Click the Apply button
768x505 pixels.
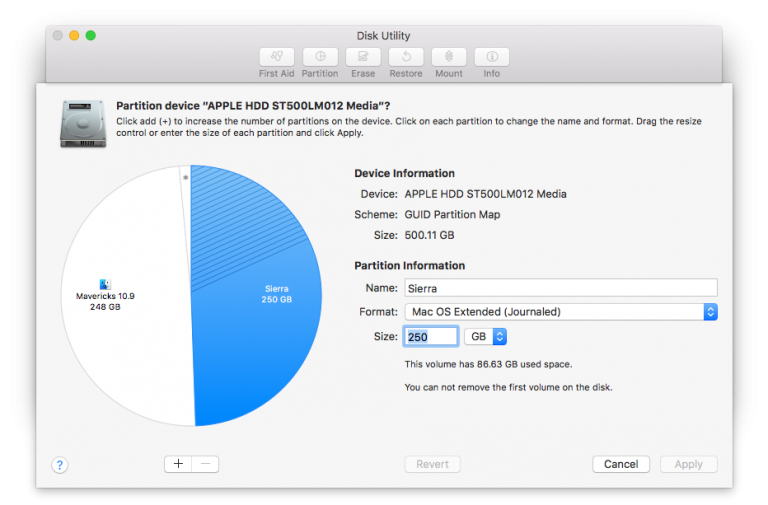tap(689, 464)
